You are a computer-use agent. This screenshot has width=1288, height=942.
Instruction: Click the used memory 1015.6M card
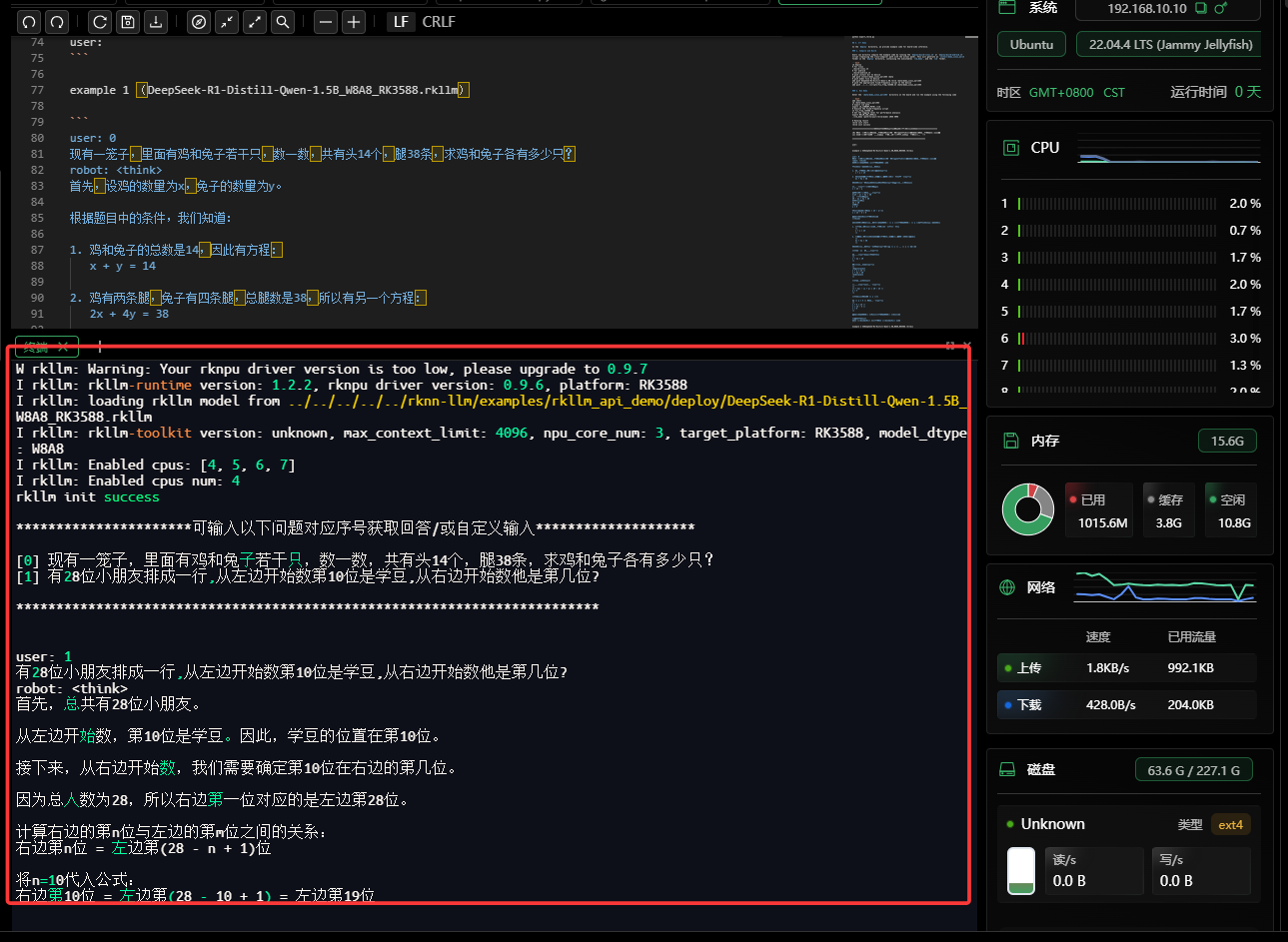coord(1101,509)
